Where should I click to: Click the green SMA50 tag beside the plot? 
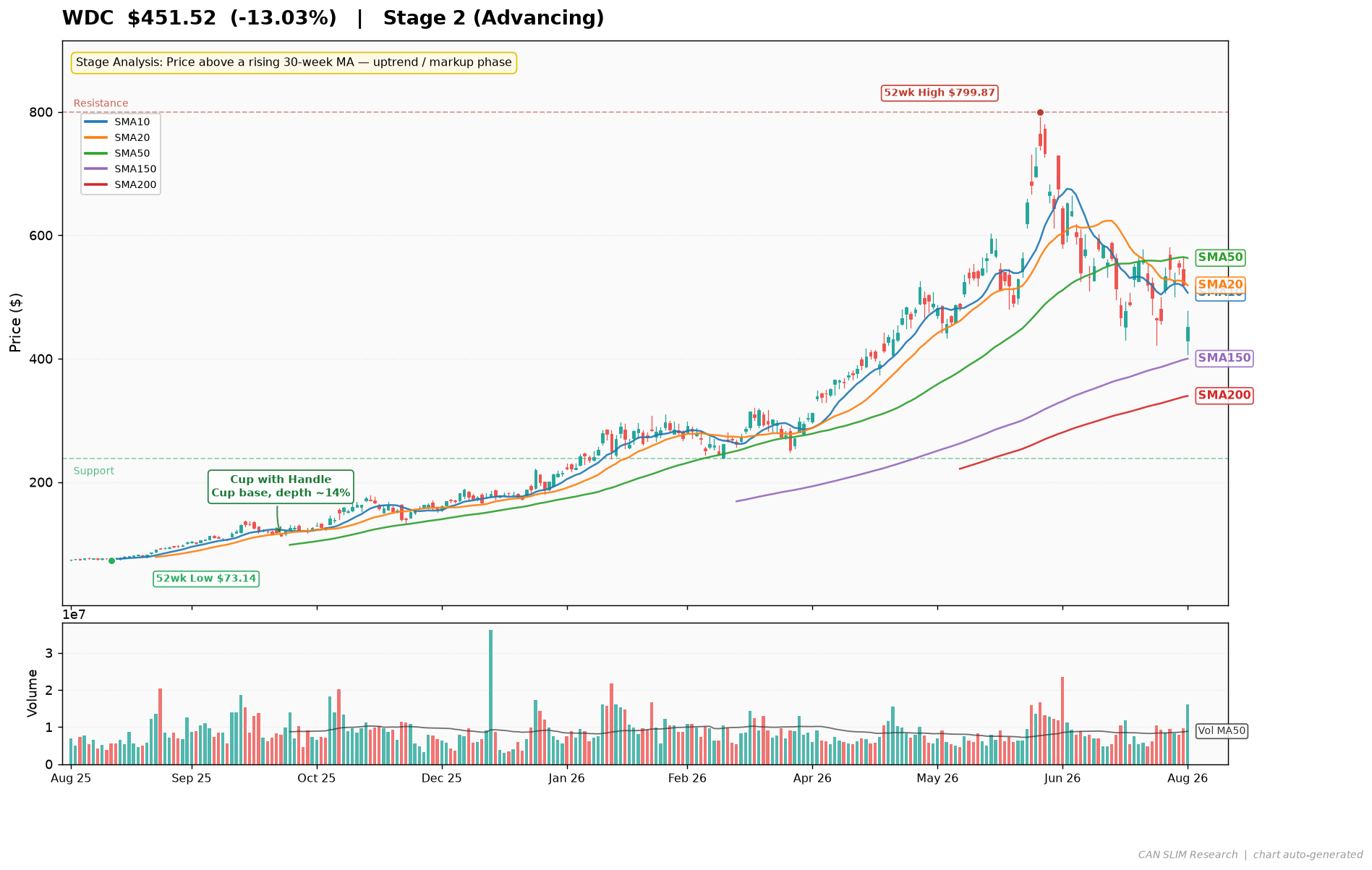[1220, 257]
